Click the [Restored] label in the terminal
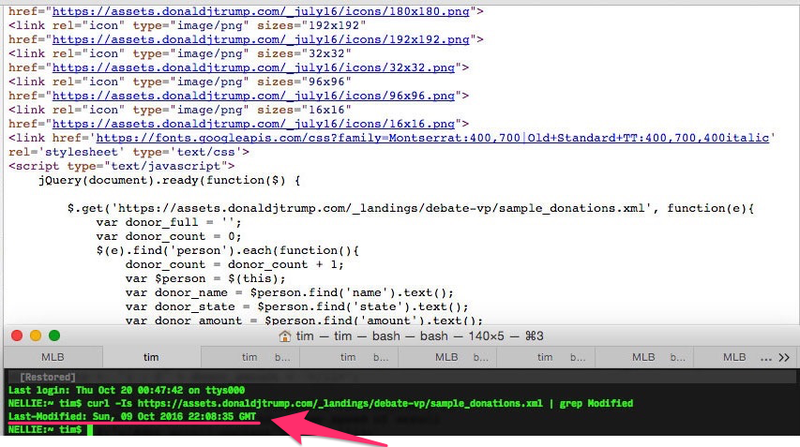Viewport: 800px width, 447px height. click(x=47, y=377)
